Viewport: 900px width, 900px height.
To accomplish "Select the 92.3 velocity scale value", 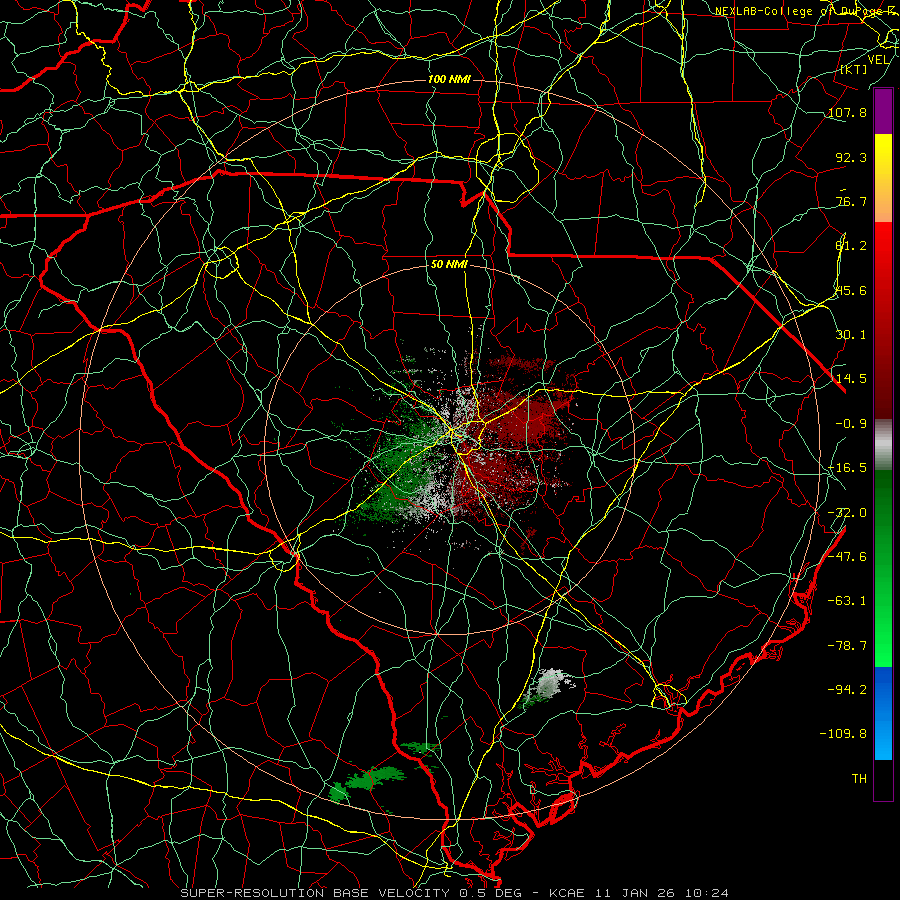I will [x=851, y=157].
